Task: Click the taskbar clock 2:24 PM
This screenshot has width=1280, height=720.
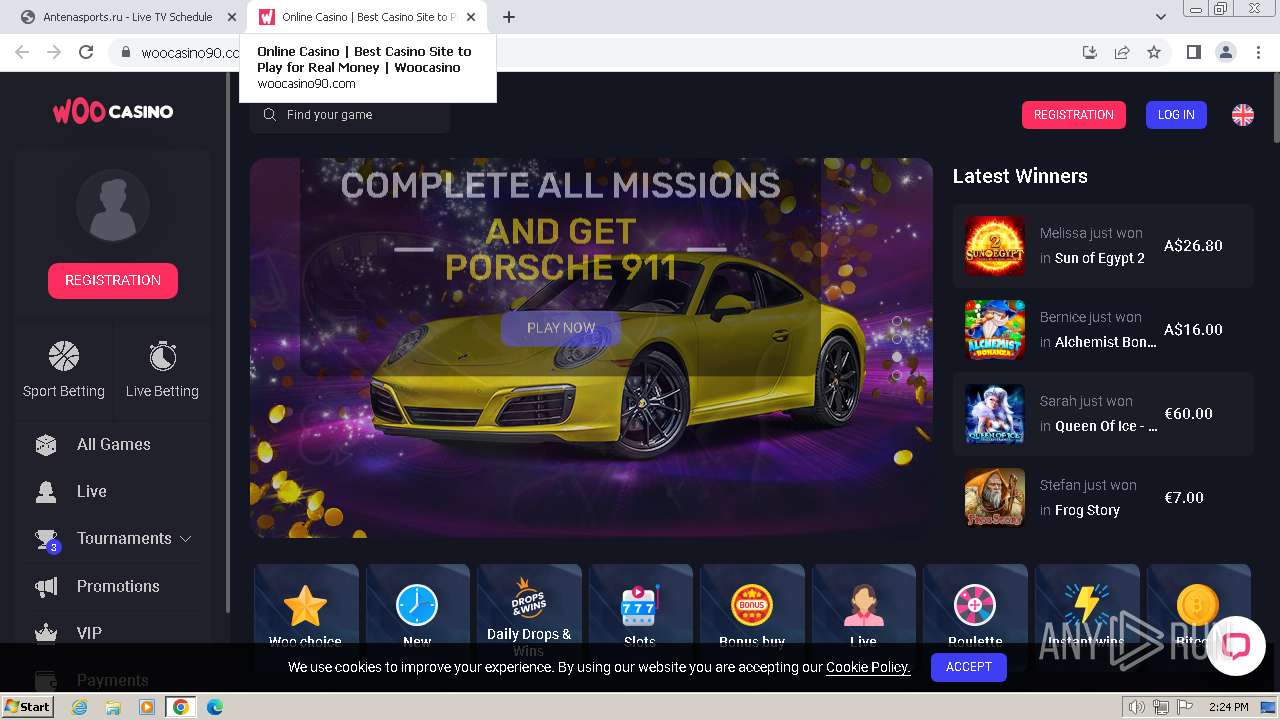Action: (1228, 707)
